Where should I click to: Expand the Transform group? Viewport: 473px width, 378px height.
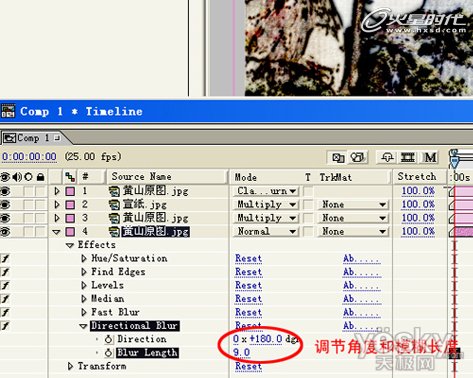70,366
